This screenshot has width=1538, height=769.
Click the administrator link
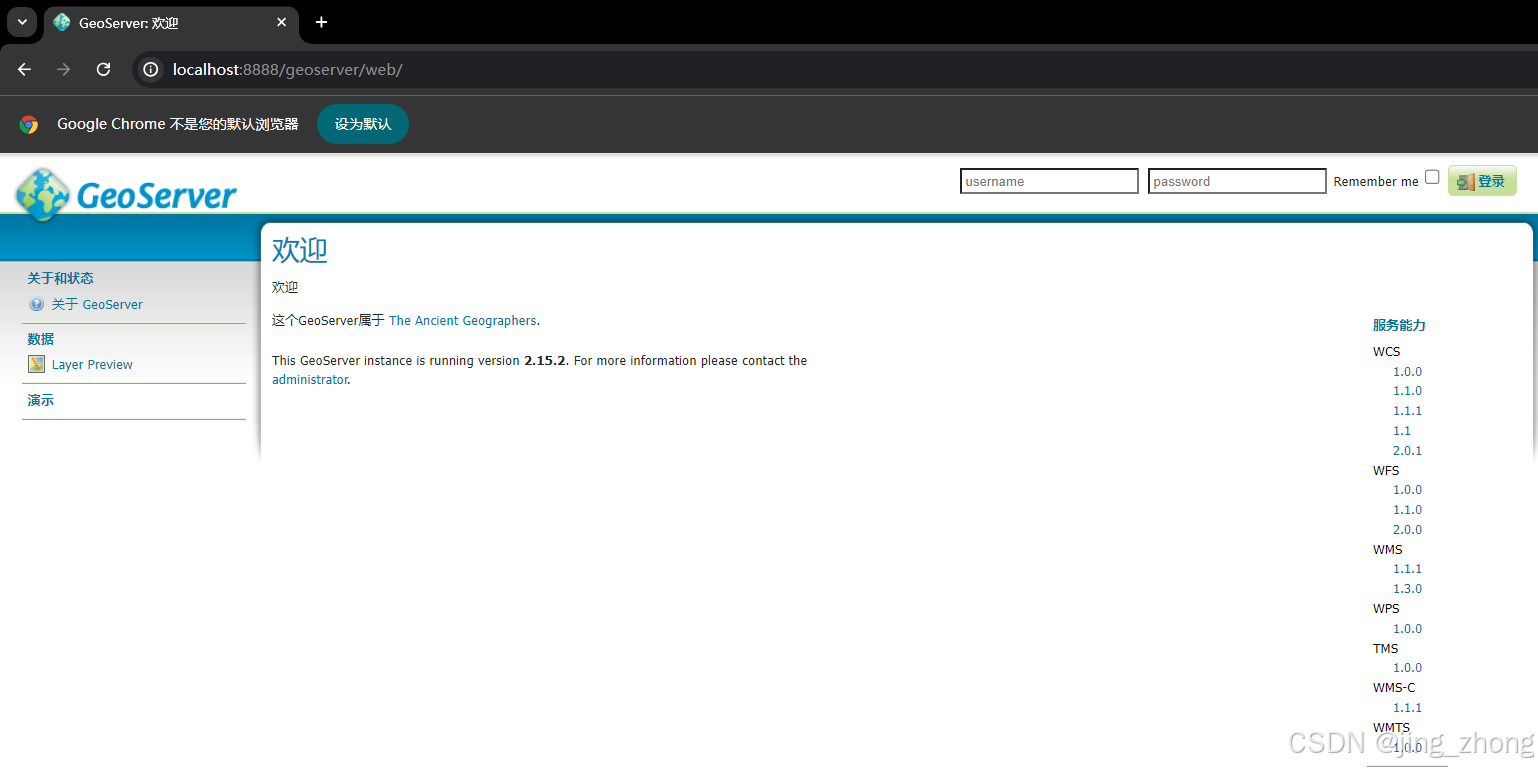point(310,380)
